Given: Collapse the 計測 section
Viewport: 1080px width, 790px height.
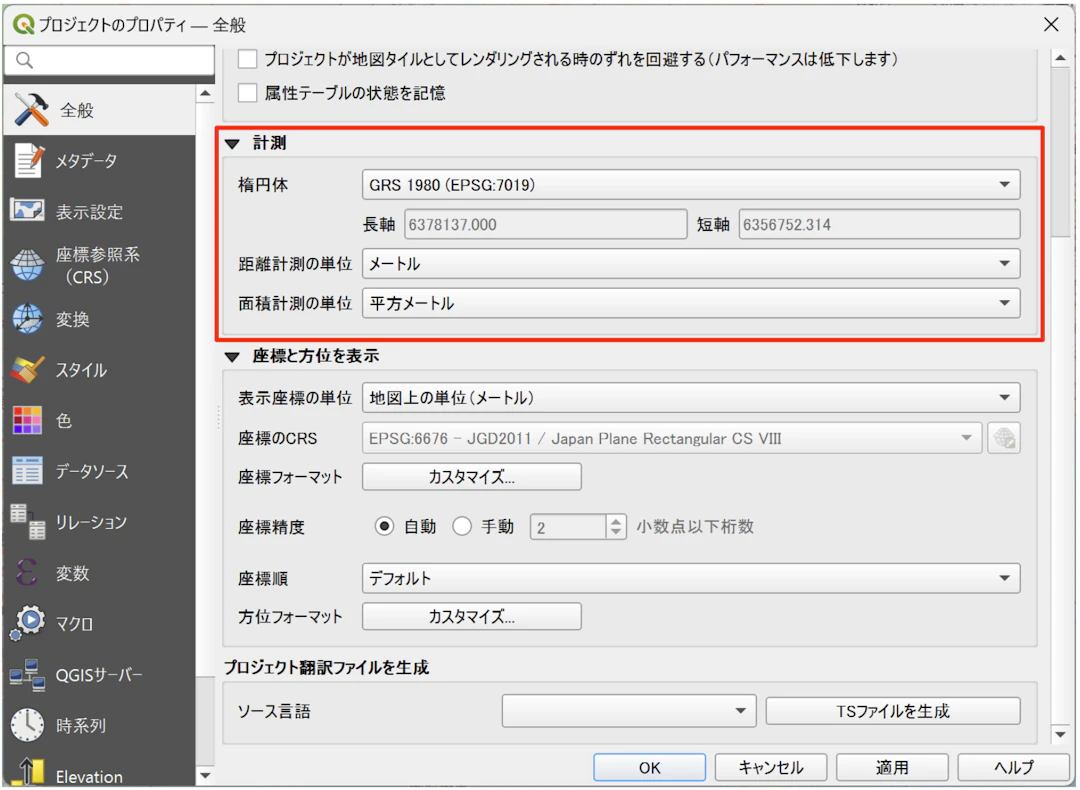Looking at the screenshot, I should click(232, 140).
